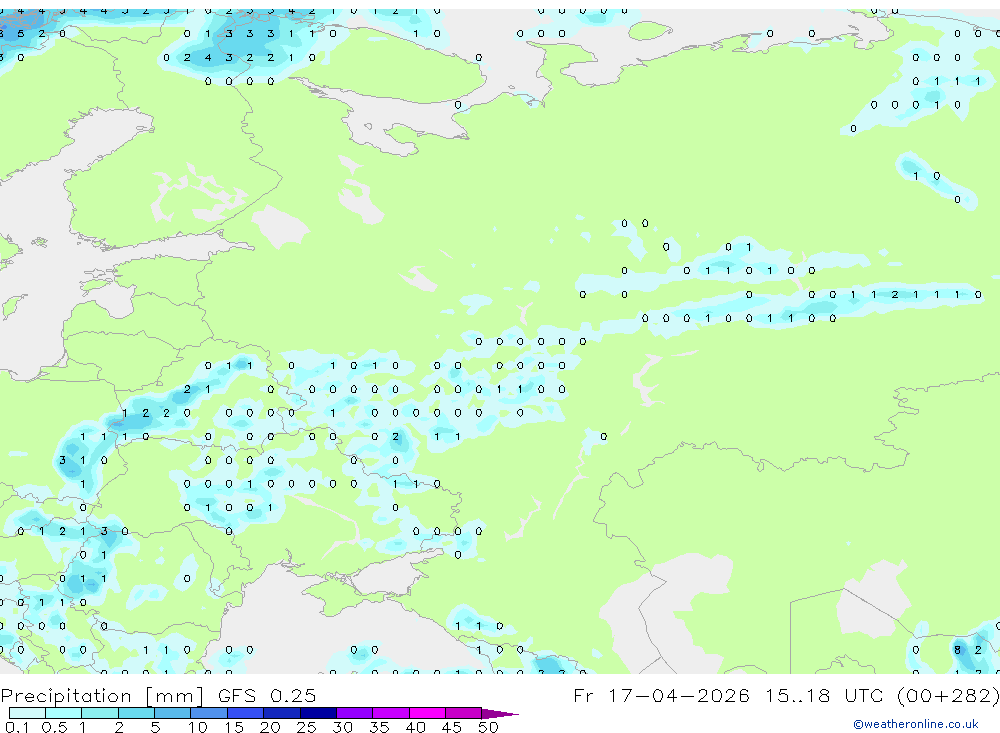Click the 'Precipitation [mm]' title text
Viewport: 1000px width, 733px height.
[102, 695]
